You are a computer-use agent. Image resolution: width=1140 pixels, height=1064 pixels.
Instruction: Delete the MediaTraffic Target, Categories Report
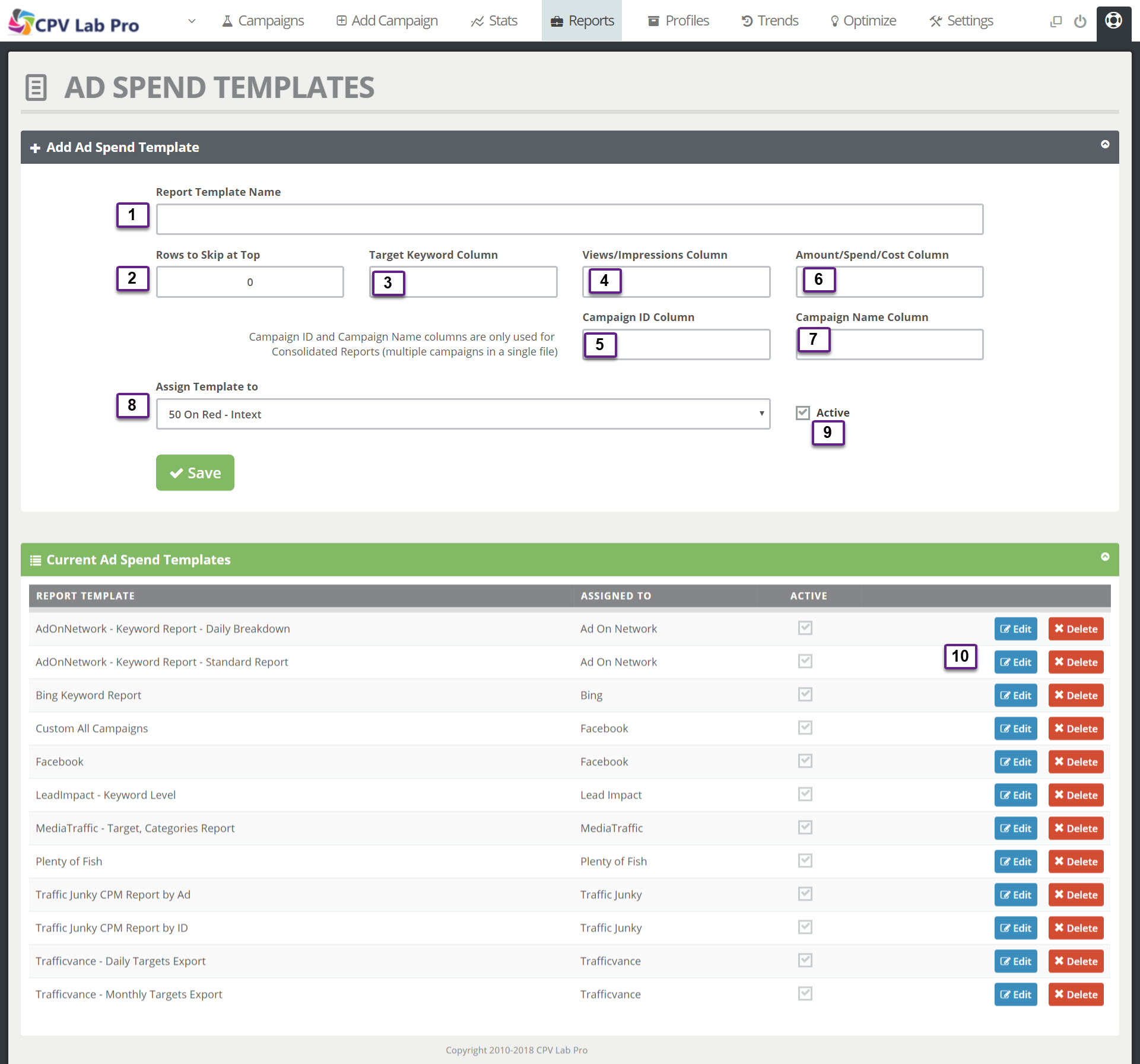[x=1076, y=828]
